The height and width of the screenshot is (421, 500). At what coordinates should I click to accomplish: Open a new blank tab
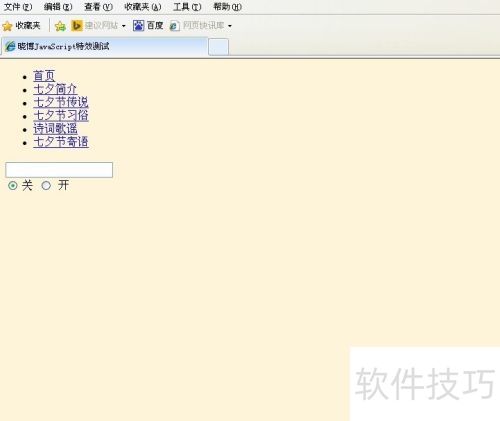pyautogui.click(x=218, y=47)
